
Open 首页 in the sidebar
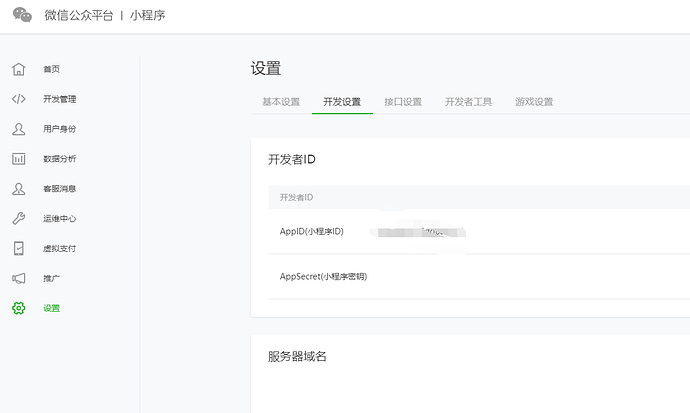click(x=51, y=69)
